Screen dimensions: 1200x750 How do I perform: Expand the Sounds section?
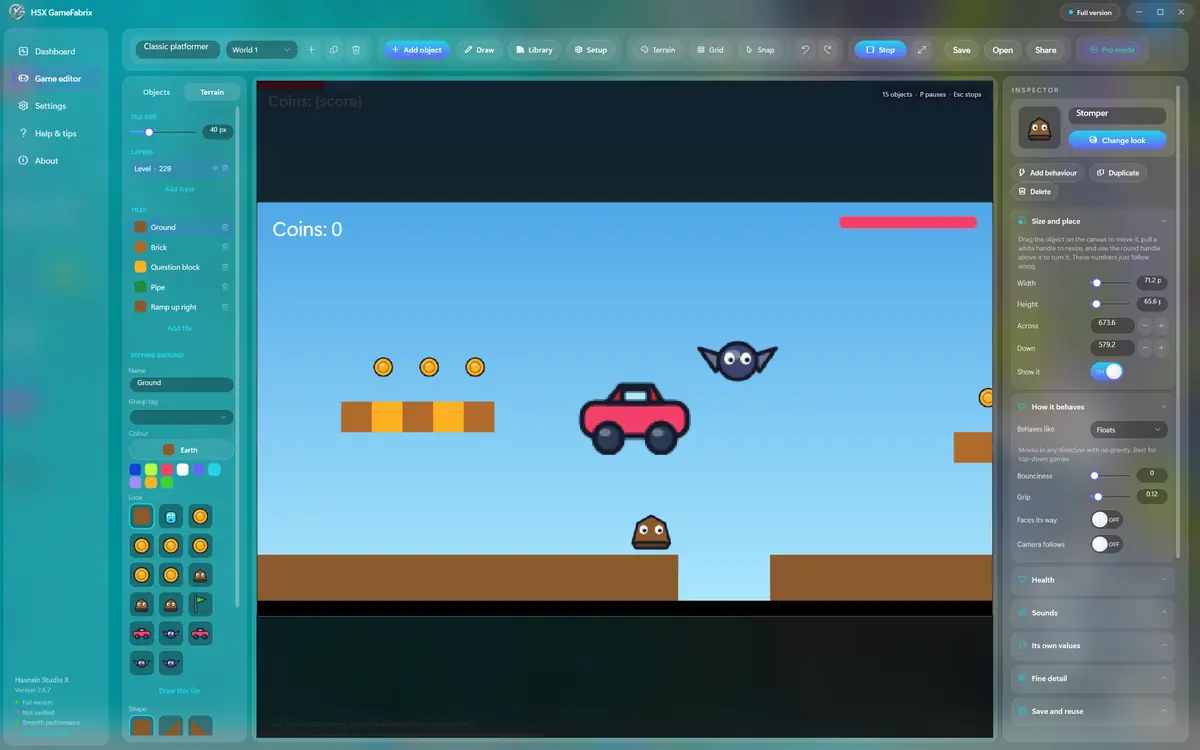1092,613
